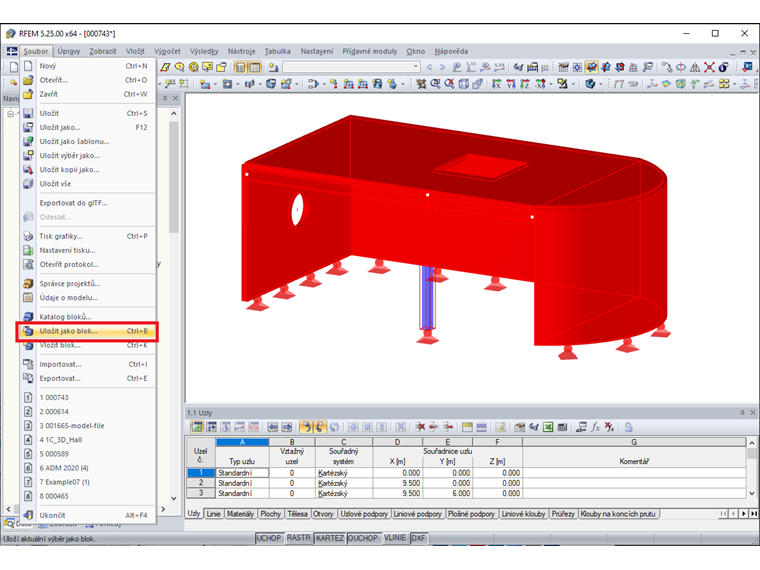Switch to the Průřezy table tab
Image resolution: width=760 pixels, height=570 pixels.
(x=563, y=514)
